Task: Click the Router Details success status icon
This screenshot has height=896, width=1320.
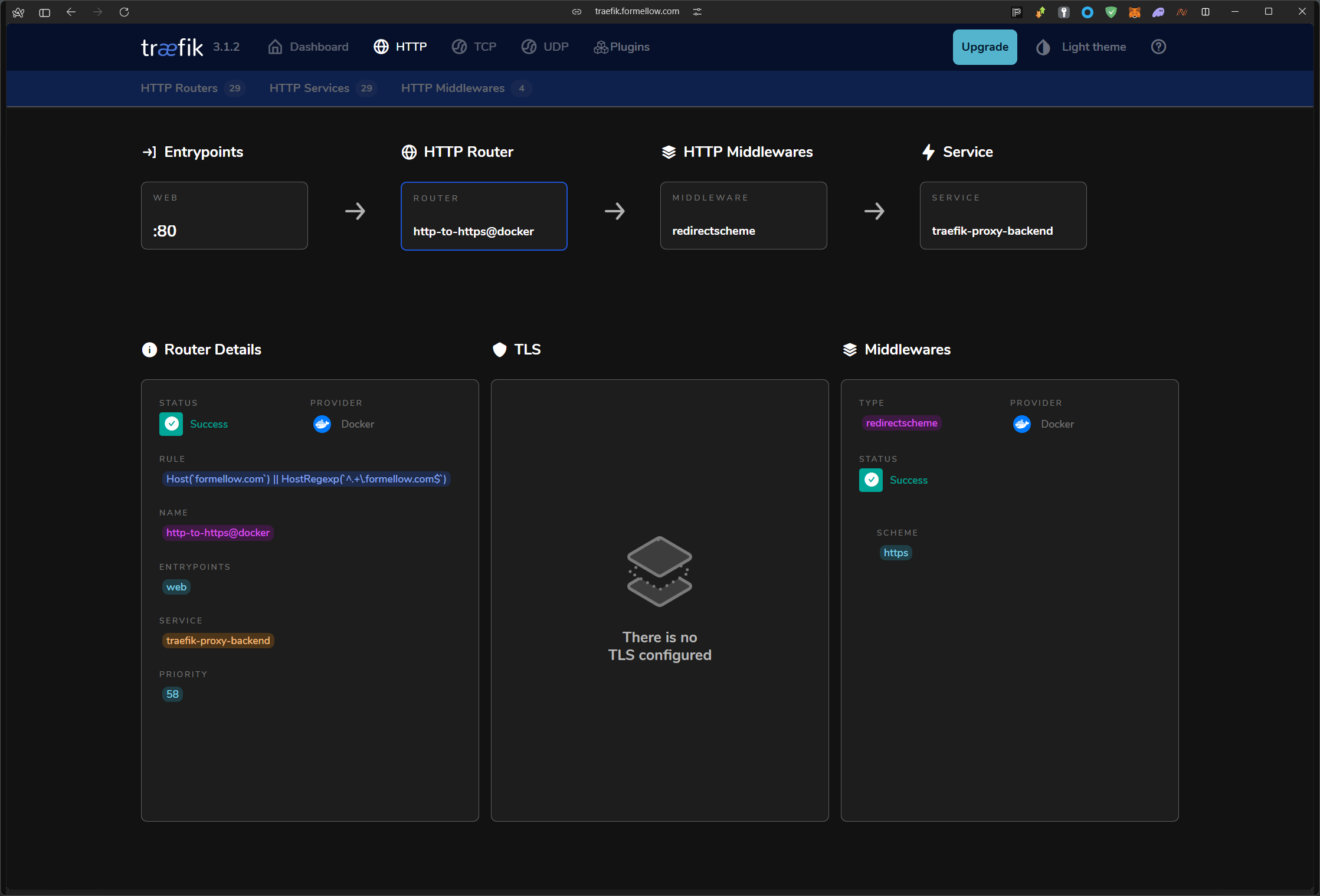Action: click(x=171, y=424)
